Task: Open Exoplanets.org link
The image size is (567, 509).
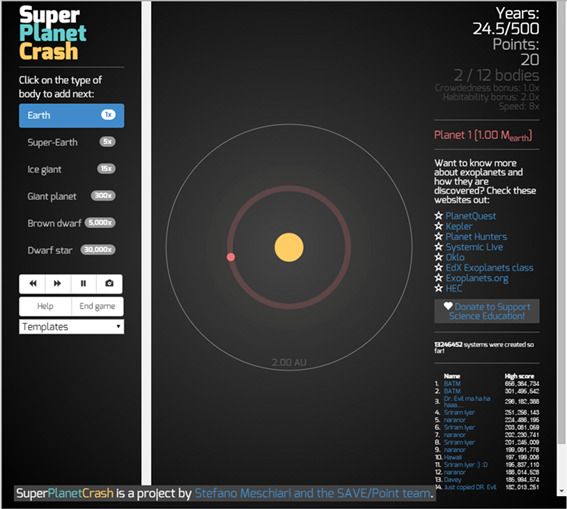Action: tap(477, 278)
